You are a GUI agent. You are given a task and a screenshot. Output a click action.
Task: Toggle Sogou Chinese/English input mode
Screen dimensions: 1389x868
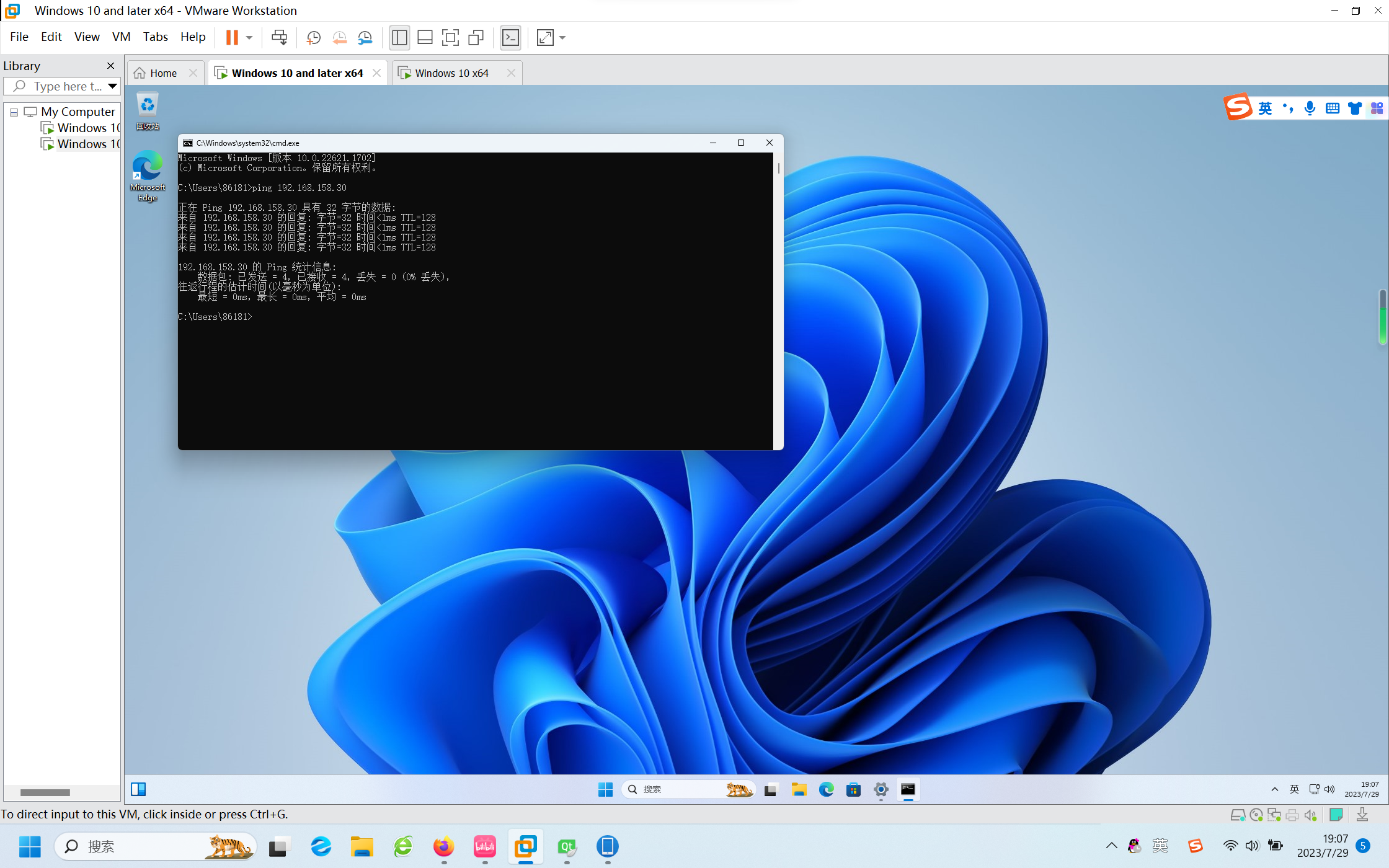(x=1265, y=108)
